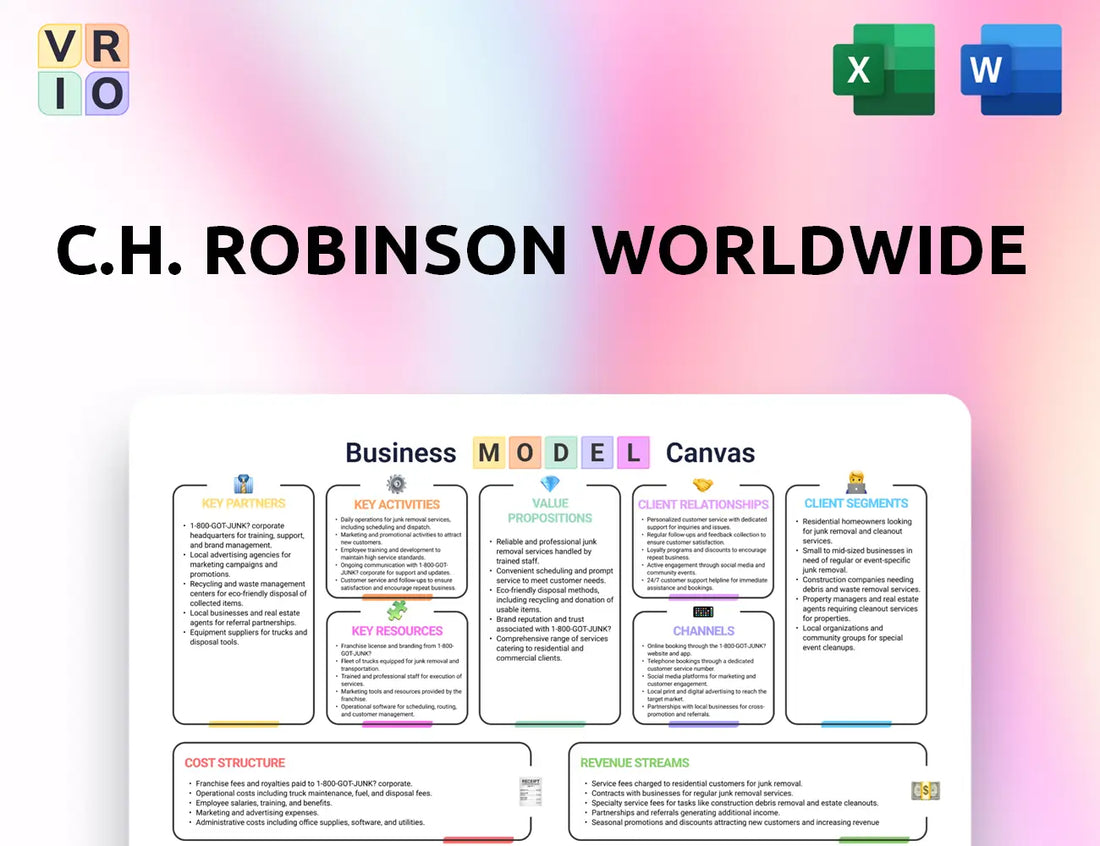Click 'Administrative costs including office supplies' line
The width and height of the screenshot is (1100, 846).
[310, 822]
